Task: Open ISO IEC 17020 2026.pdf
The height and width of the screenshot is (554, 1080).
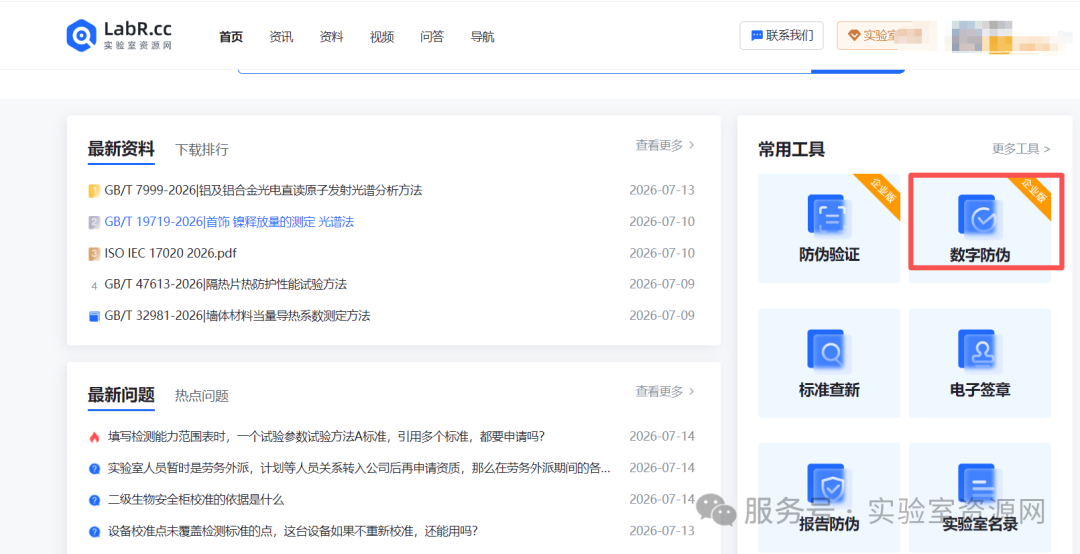Action: (x=171, y=254)
